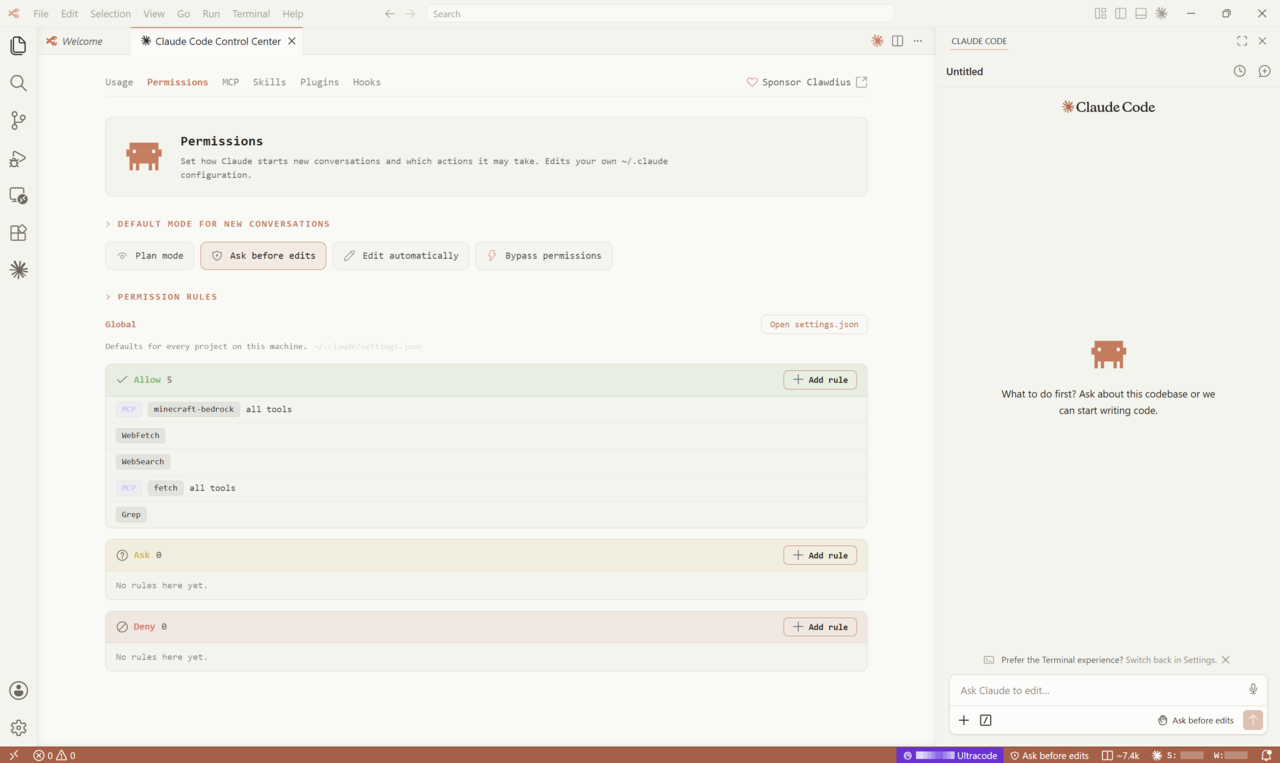
Task: Switch to the Hooks tab
Action: click(366, 82)
